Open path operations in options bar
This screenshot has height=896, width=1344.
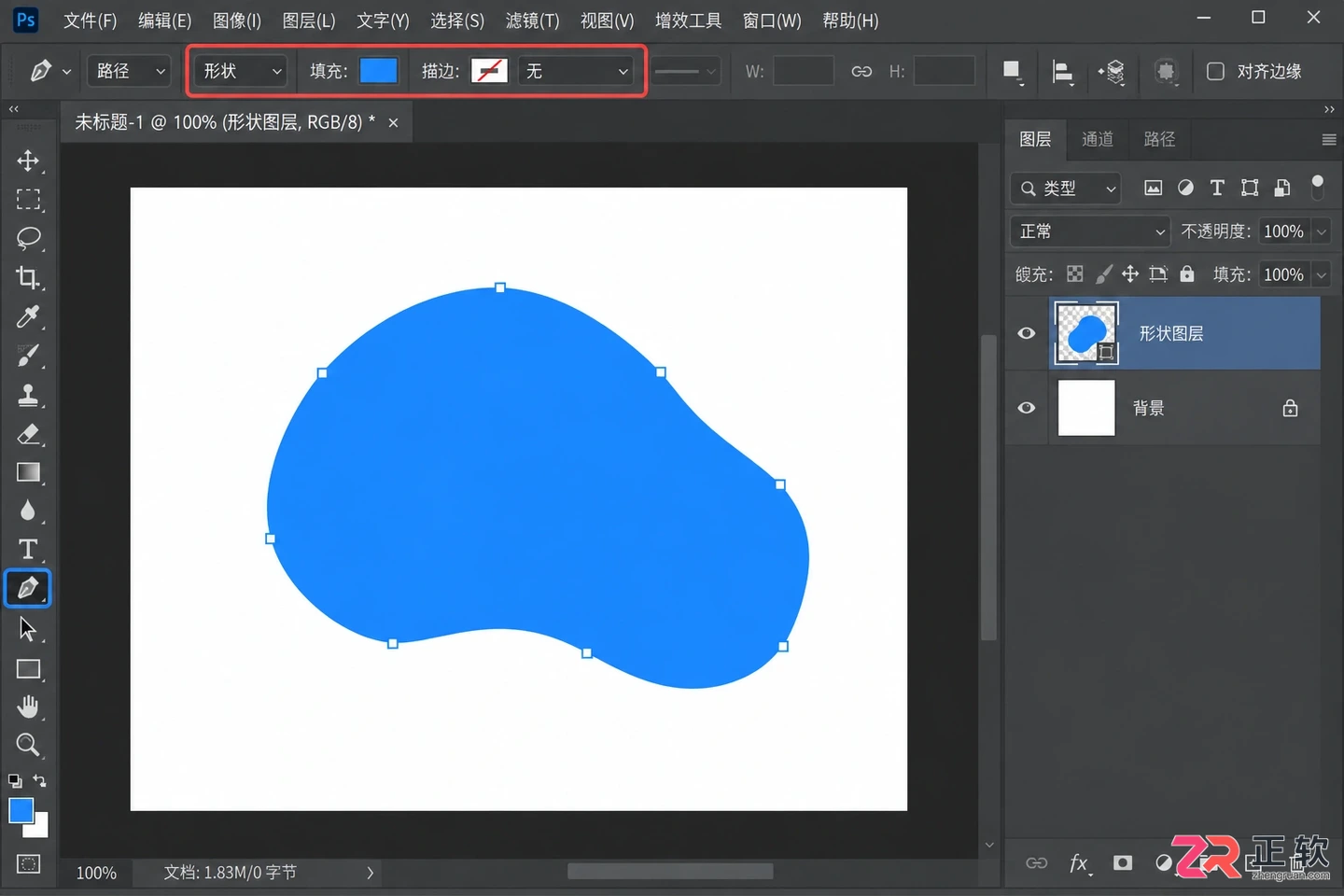(1012, 72)
